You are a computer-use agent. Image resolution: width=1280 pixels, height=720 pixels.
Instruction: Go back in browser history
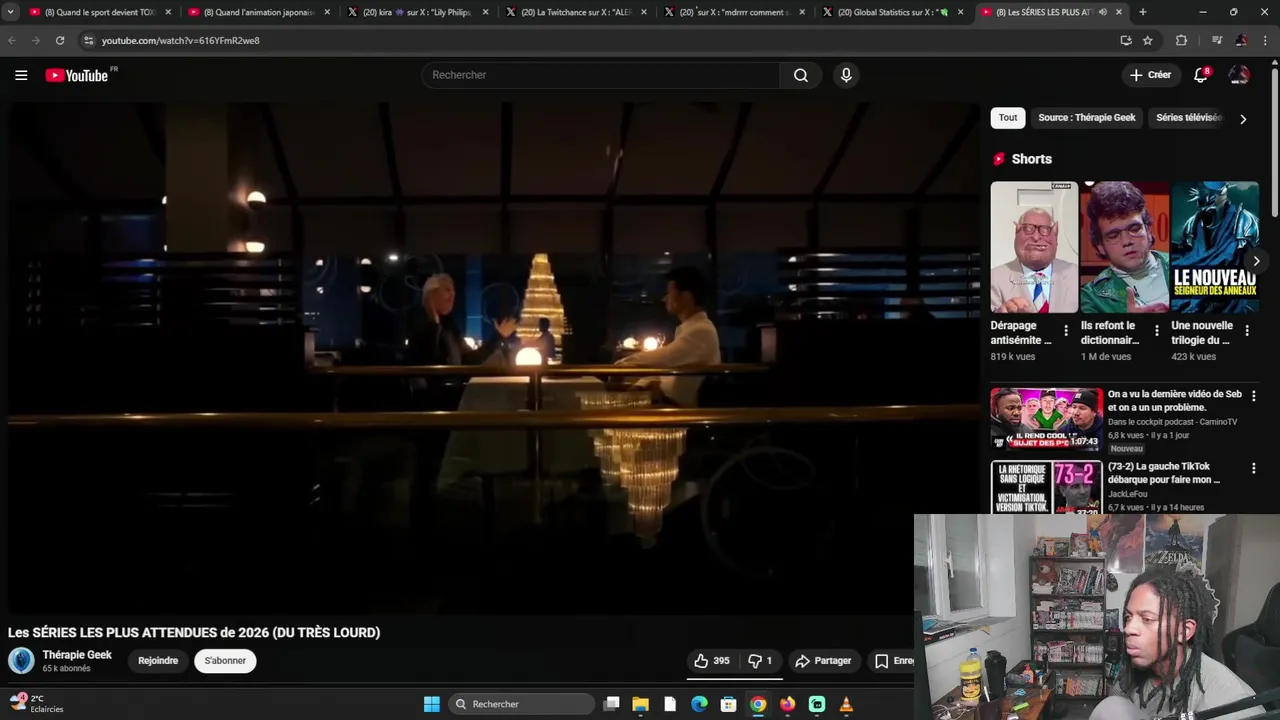[12, 40]
